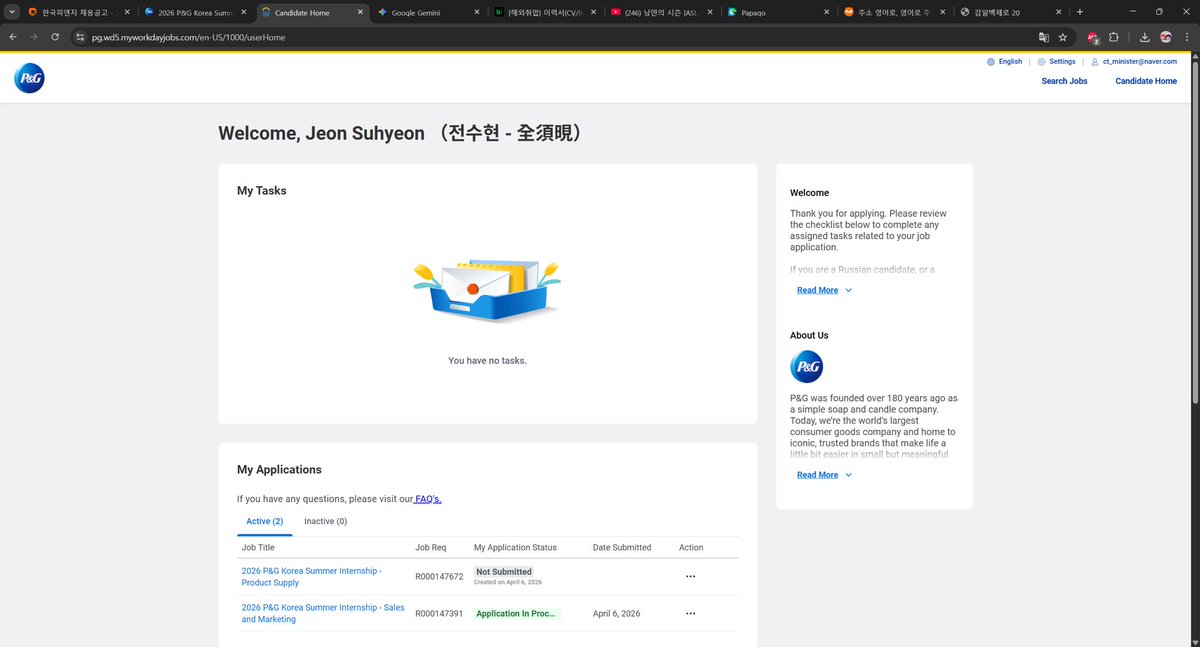Click the globe icon beside English
Image resolution: width=1200 pixels, height=647 pixels.
[991, 62]
